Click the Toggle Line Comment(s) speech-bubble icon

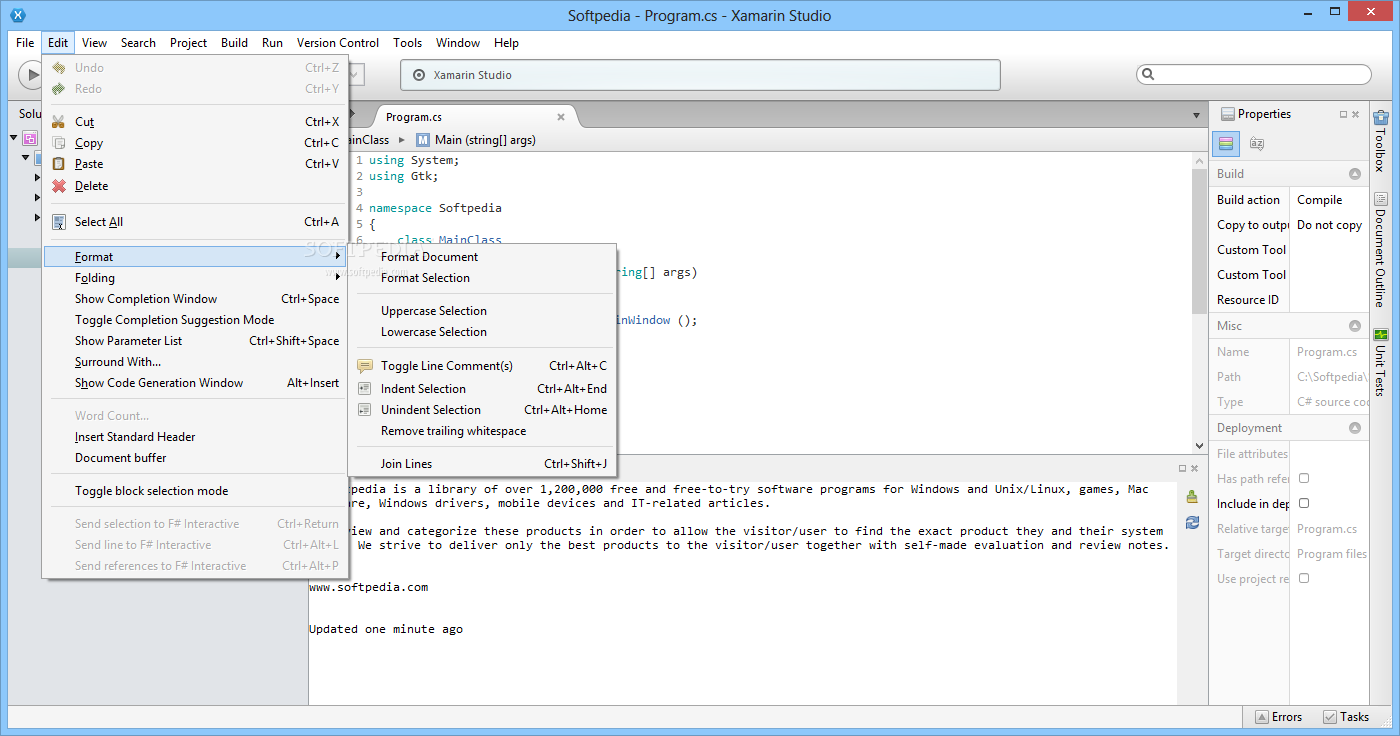point(365,366)
